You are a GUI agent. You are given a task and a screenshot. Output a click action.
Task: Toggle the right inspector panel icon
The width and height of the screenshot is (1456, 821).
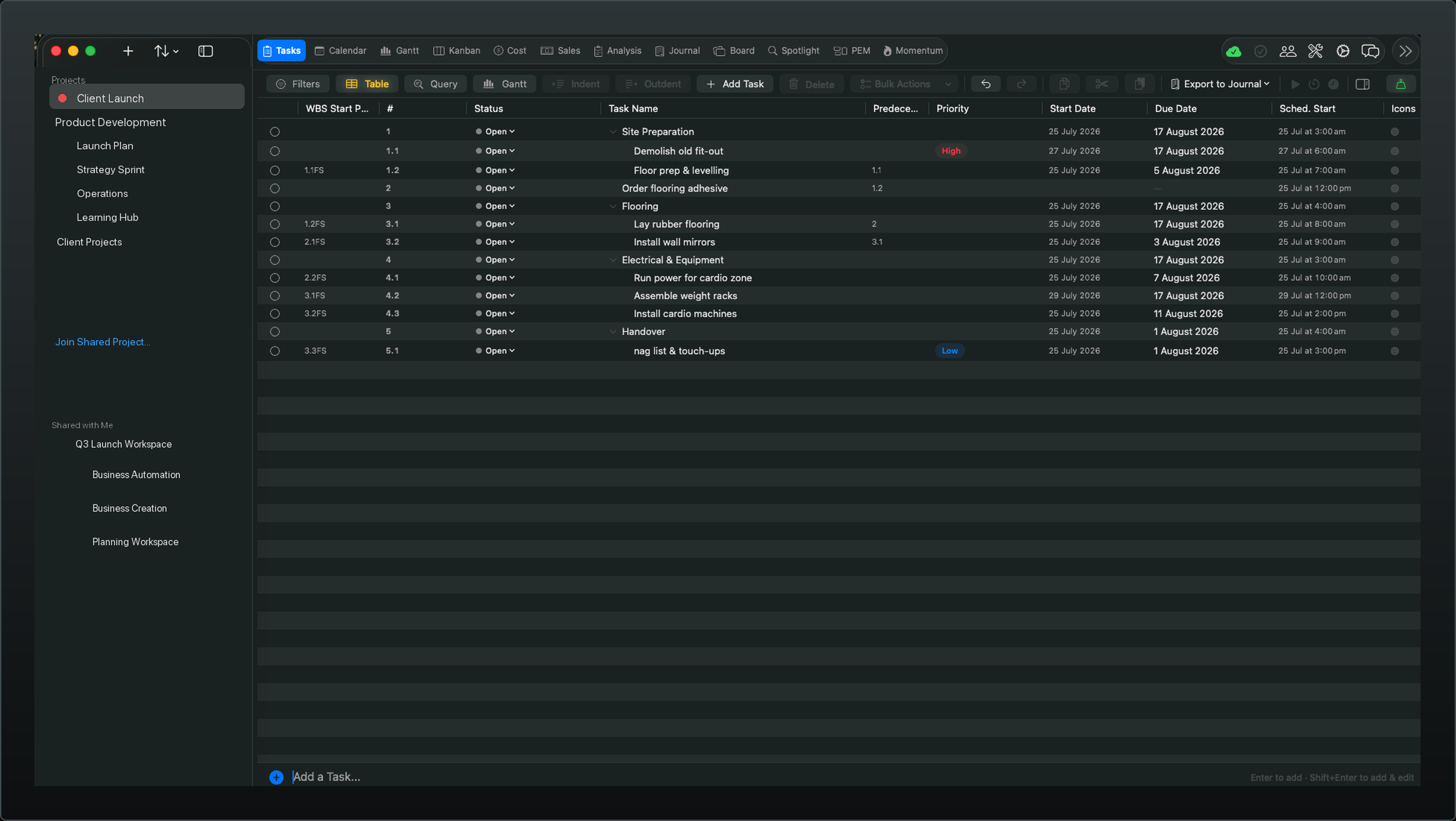pos(1363,84)
